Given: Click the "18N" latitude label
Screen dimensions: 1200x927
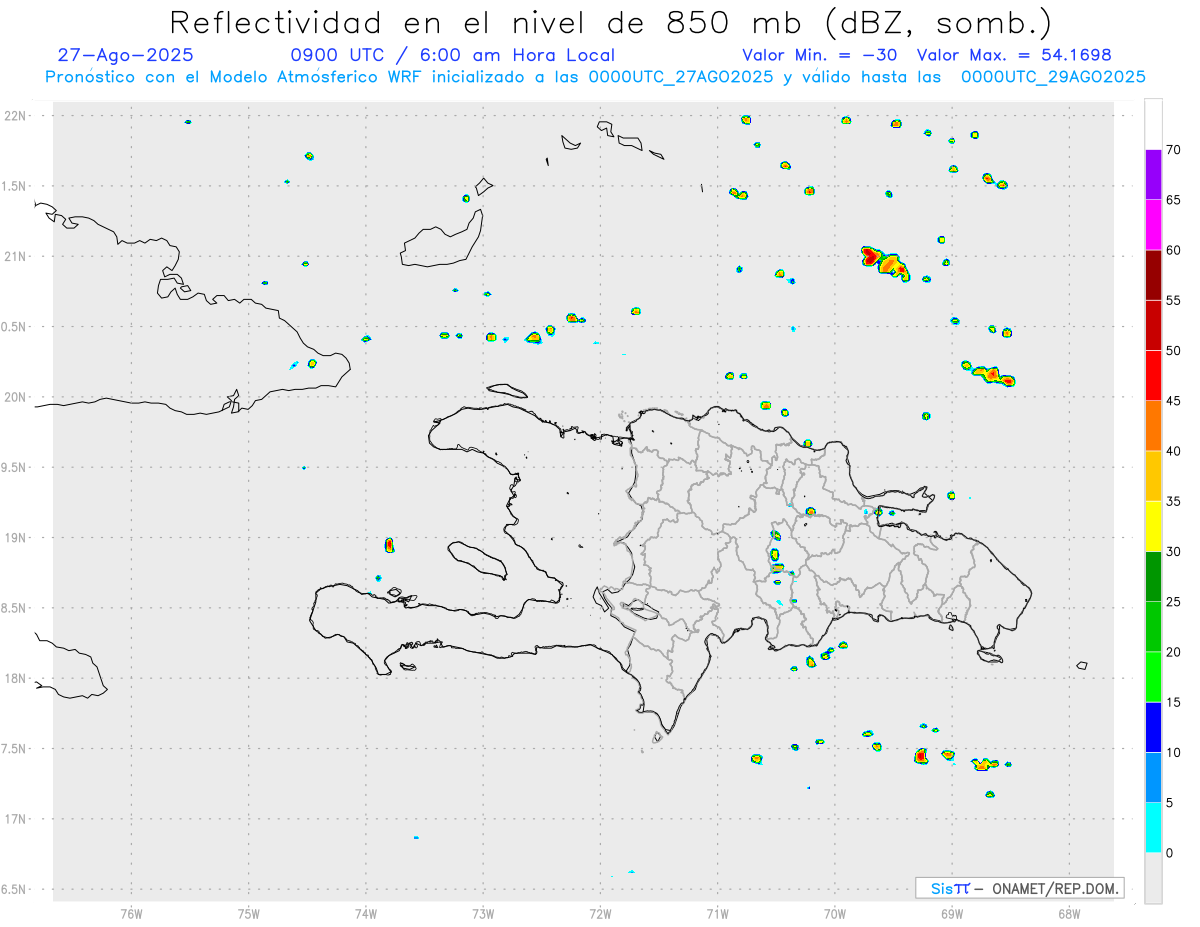Looking at the screenshot, I should [x=17, y=678].
